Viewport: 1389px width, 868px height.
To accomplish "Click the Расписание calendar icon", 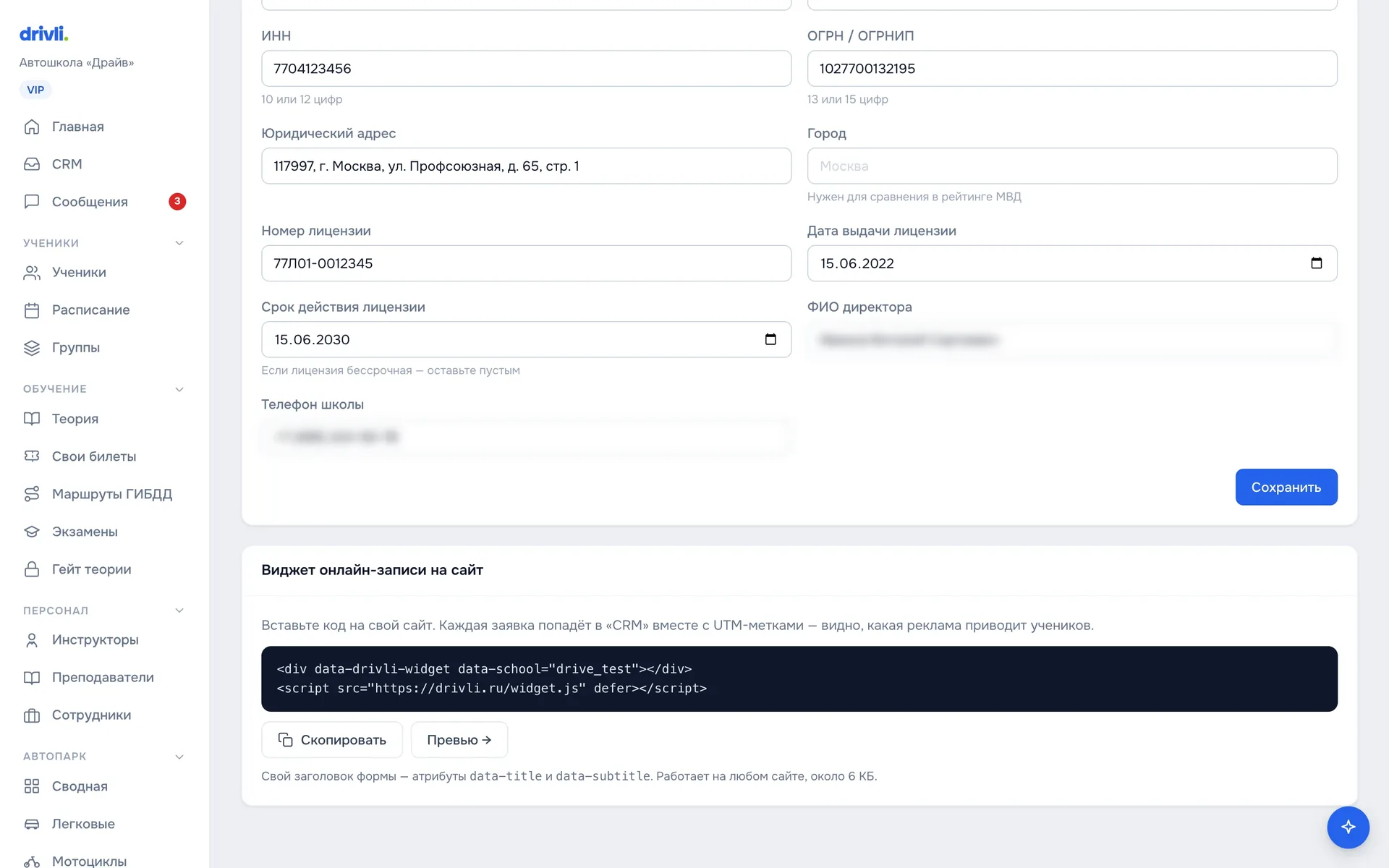I will point(32,310).
